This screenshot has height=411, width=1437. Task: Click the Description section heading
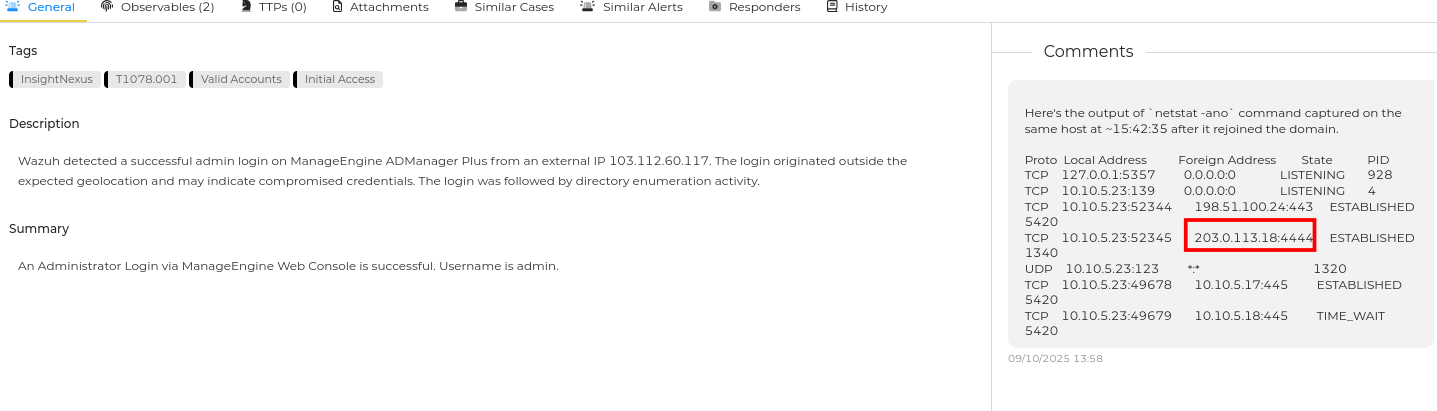(44, 123)
